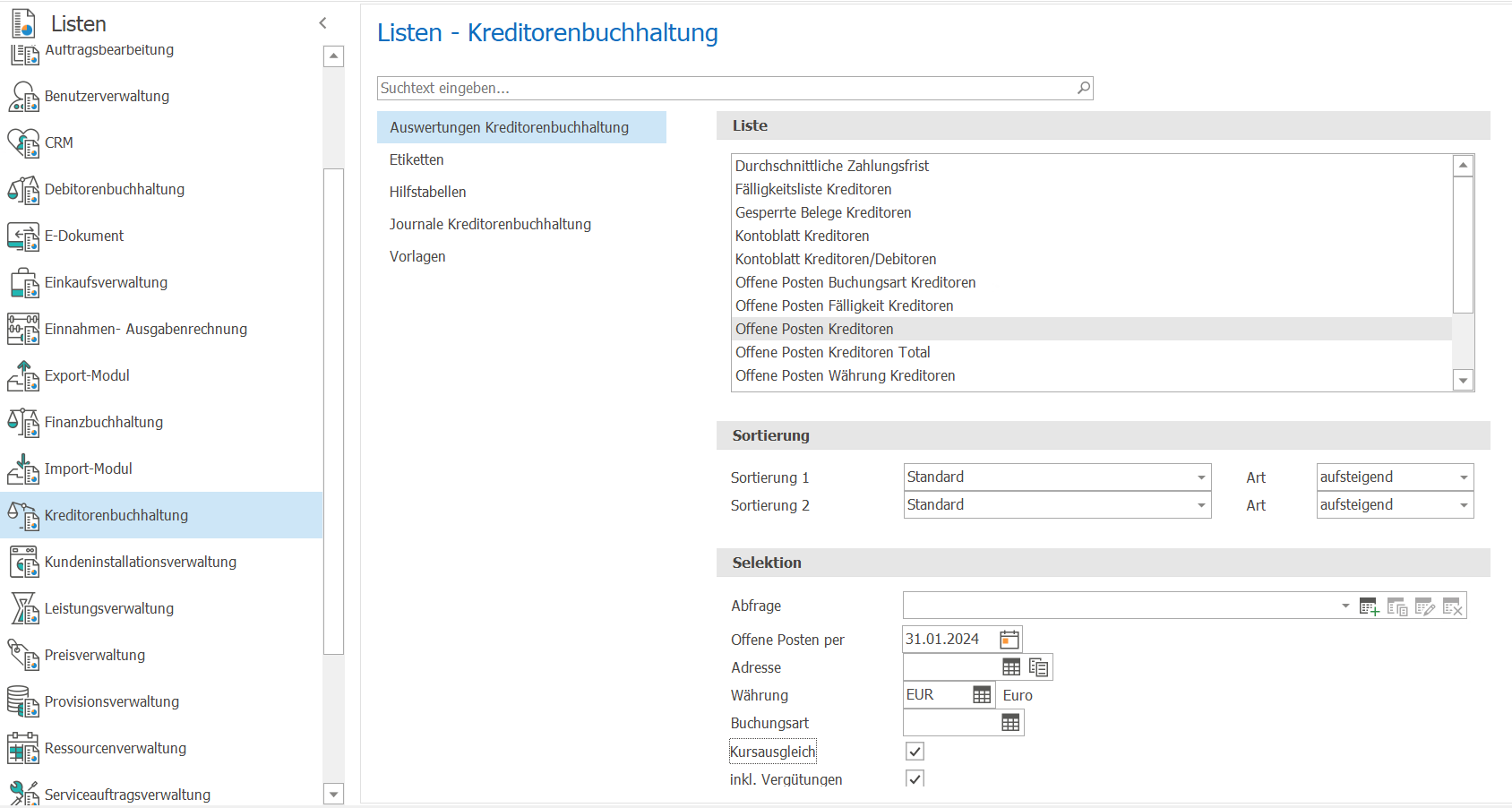
Task: Open Finanzbuchhaltung module icon
Action: tap(23, 423)
